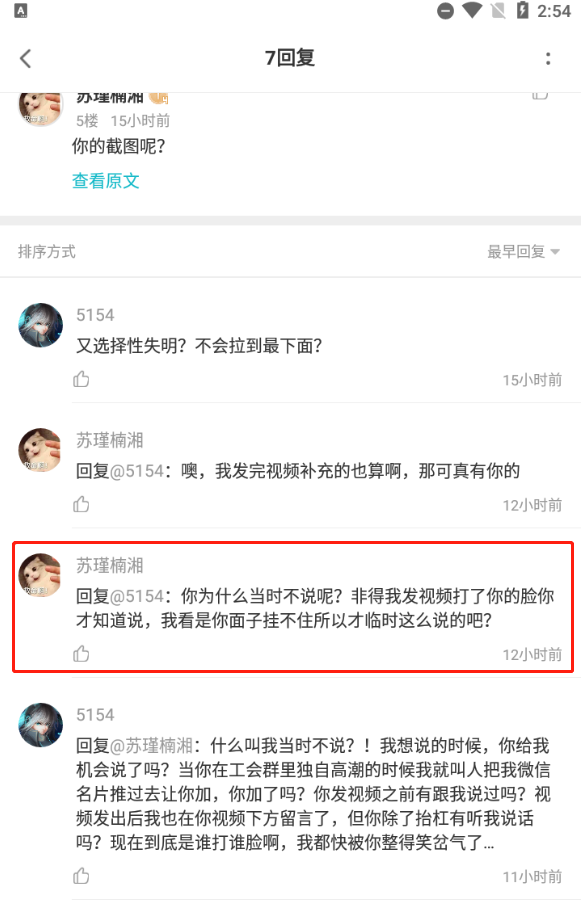Like 5154's comment about 选择性失明
The height and width of the screenshot is (923, 581).
click(81, 379)
